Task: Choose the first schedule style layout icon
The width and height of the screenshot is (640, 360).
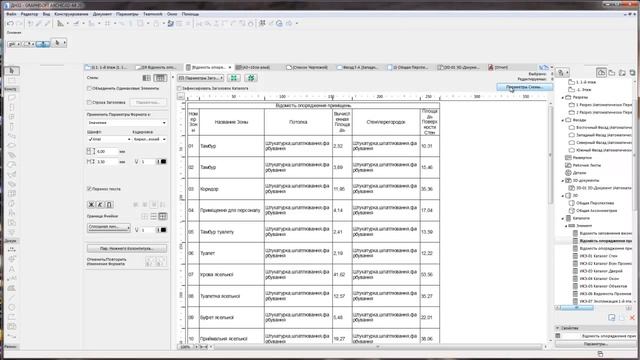Action: [x=147, y=78]
